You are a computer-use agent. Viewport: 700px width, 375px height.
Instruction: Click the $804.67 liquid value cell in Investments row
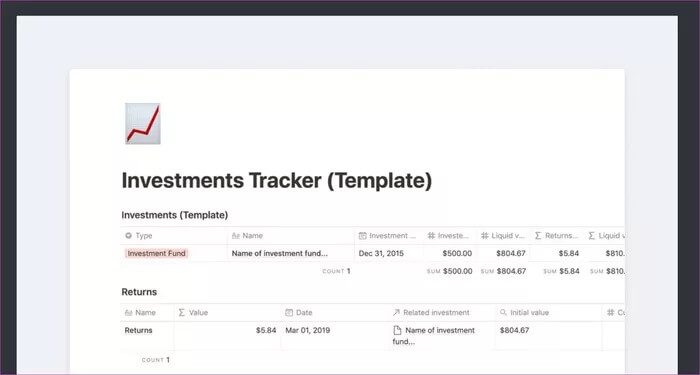point(511,254)
